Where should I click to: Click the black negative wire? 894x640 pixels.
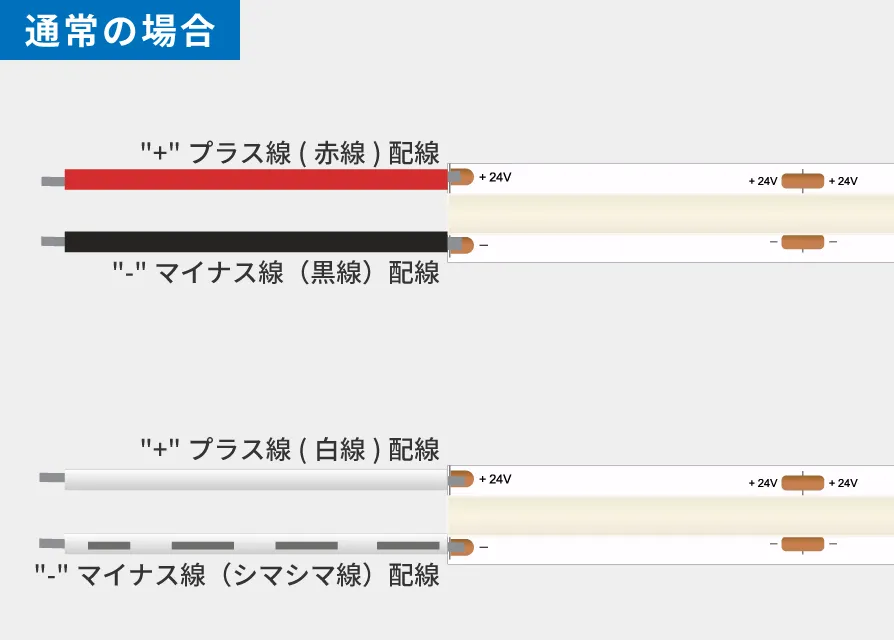(255, 242)
